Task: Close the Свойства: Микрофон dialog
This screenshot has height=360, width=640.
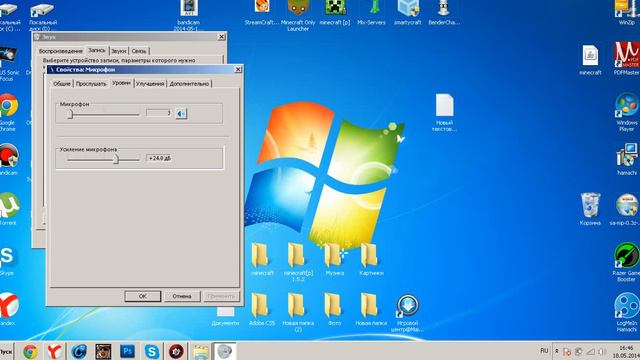Action: tap(238, 69)
